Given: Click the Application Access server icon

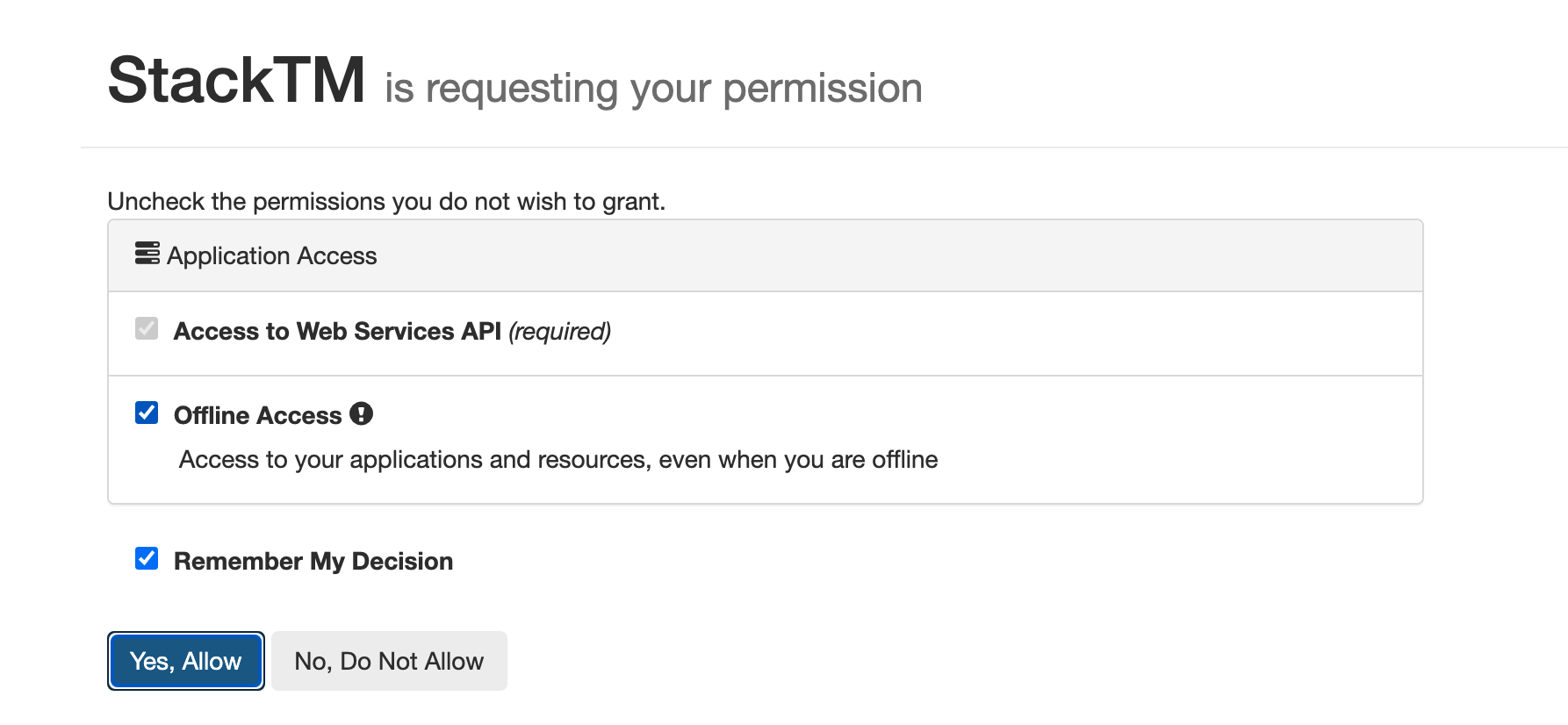Looking at the screenshot, I should tap(147, 254).
